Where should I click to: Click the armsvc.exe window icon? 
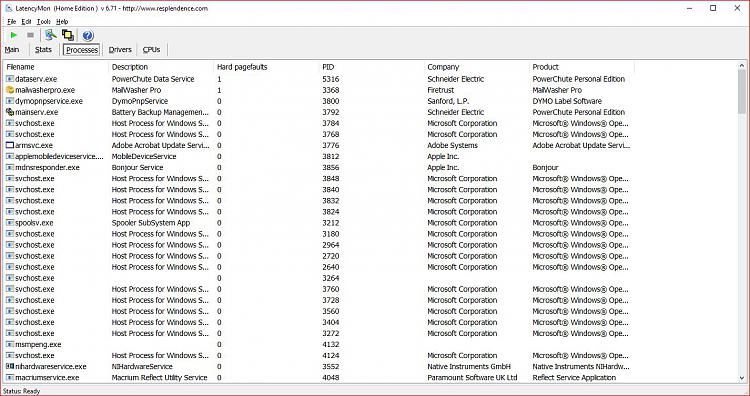tap(10, 145)
